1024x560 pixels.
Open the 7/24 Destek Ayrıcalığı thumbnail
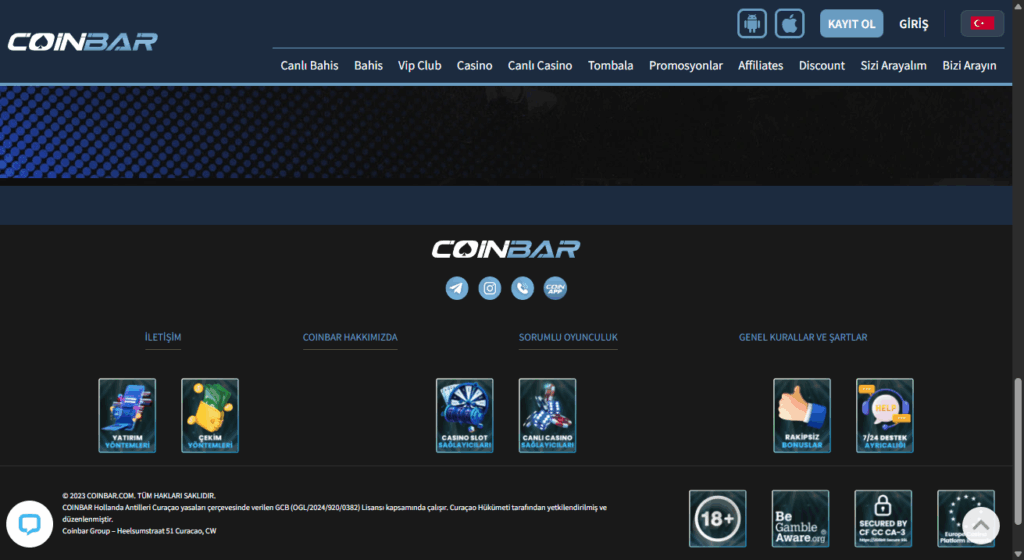[885, 415]
